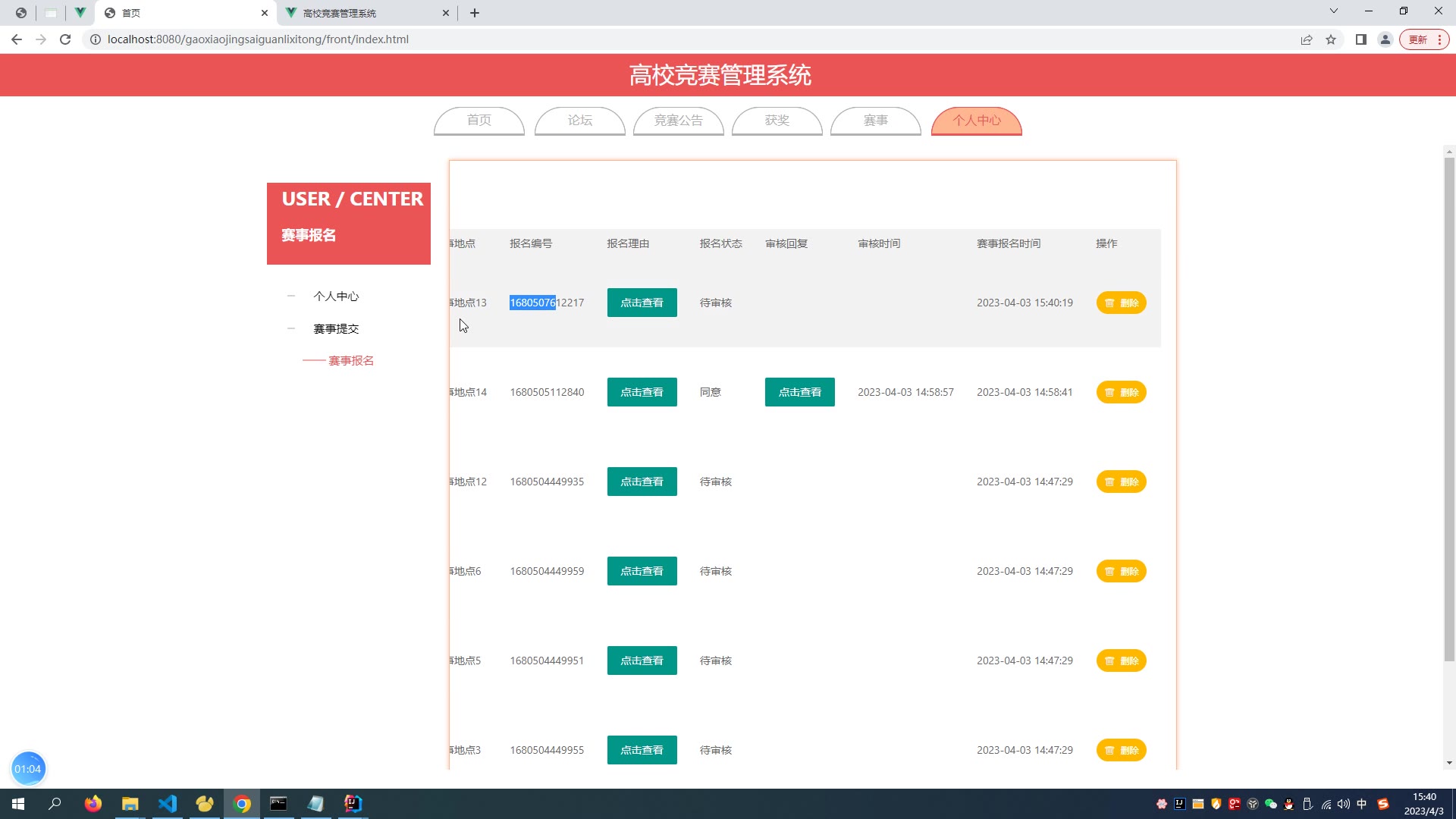Open 个人中心 in the left sidebar
This screenshot has width=1456, height=819.
click(336, 297)
